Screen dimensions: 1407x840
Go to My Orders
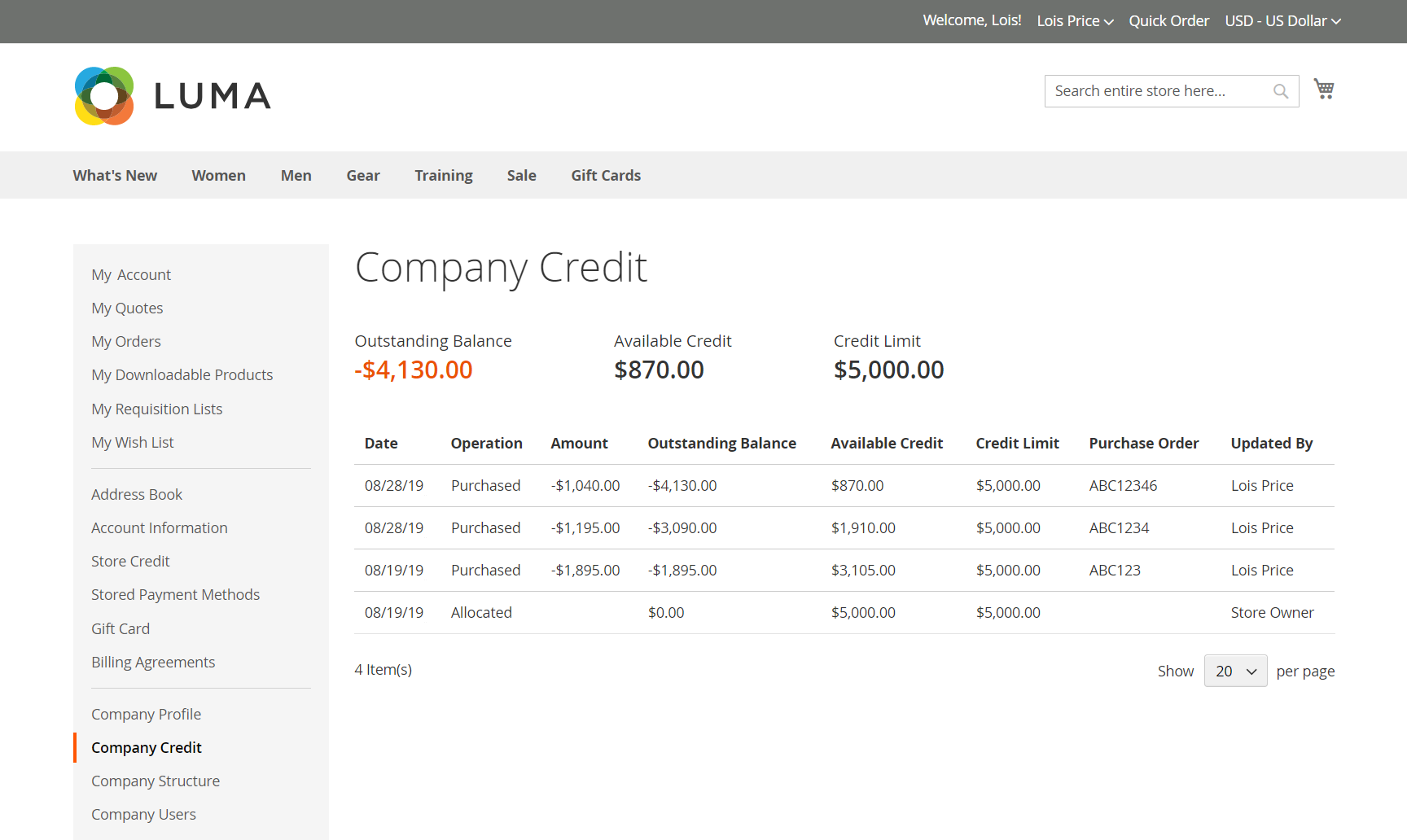(x=126, y=341)
